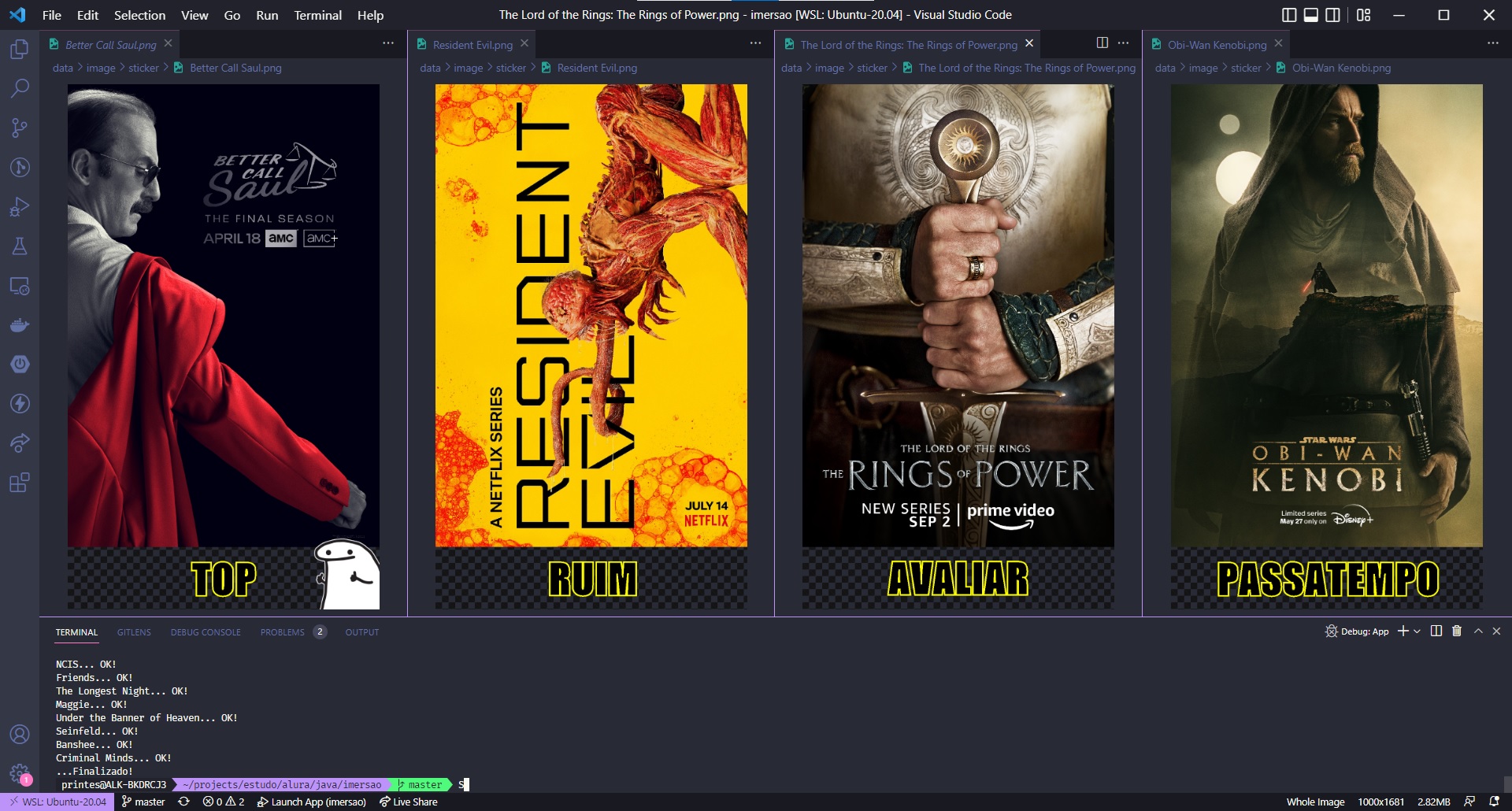1512x811 pixels.
Task: Open more actions for Obi-Wan Kenobi editor group
Action: 1493,43
